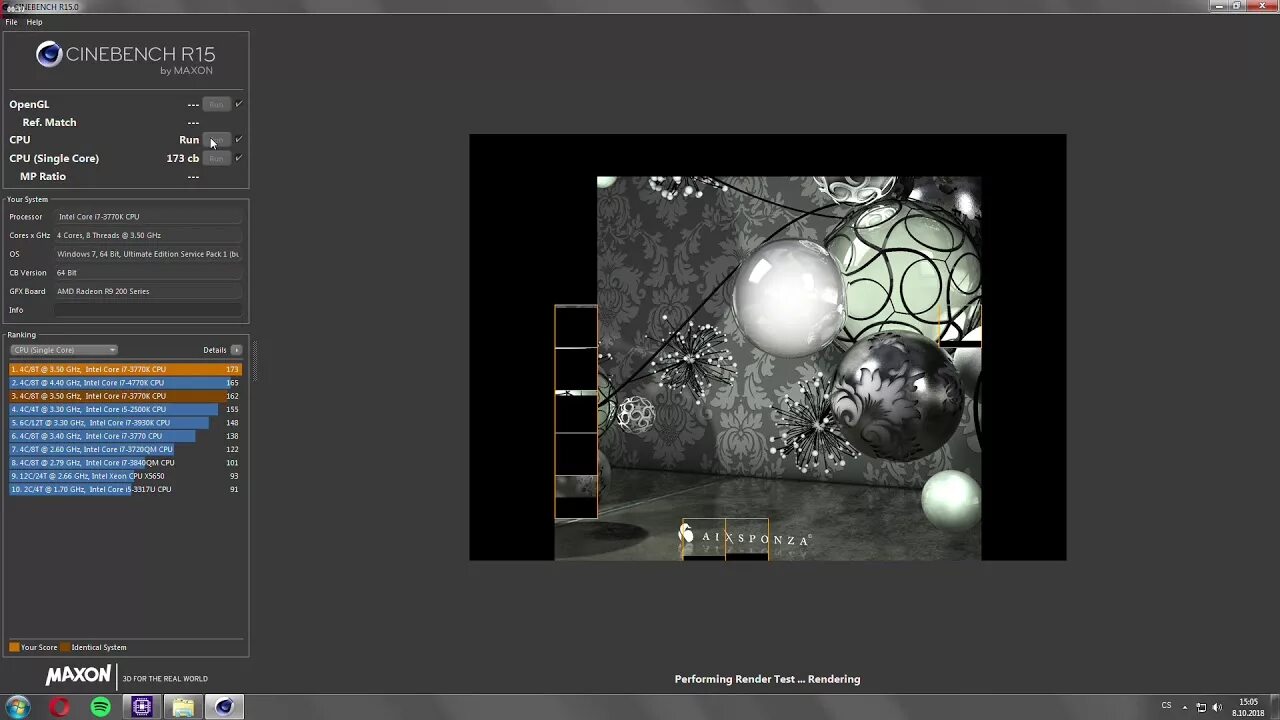Select rank 2 Intel Core i7-4770K row
1280x720 pixels.
coord(125,382)
